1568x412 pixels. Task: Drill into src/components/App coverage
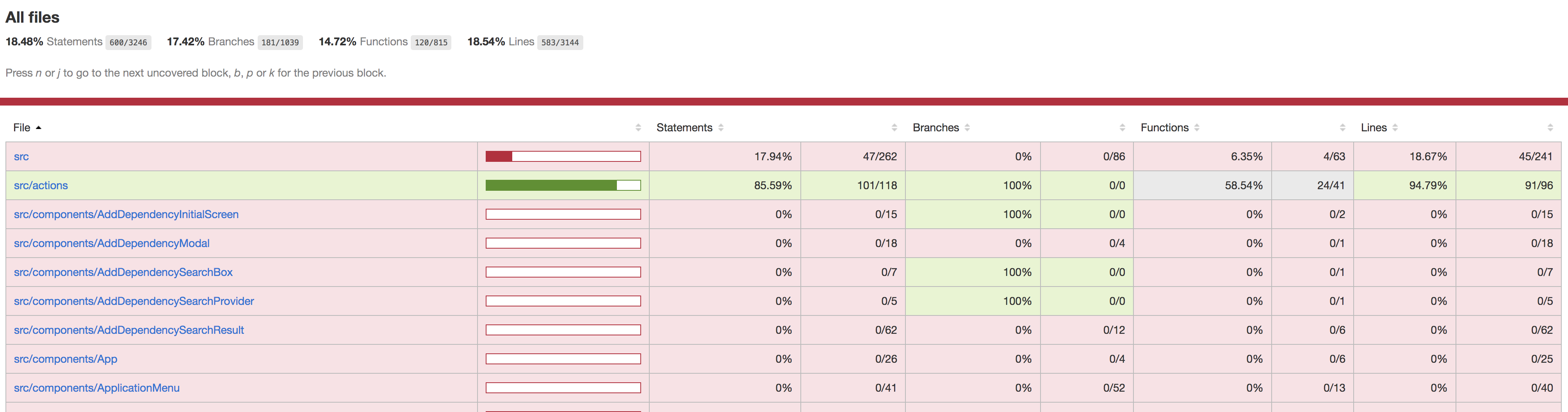tap(64, 359)
